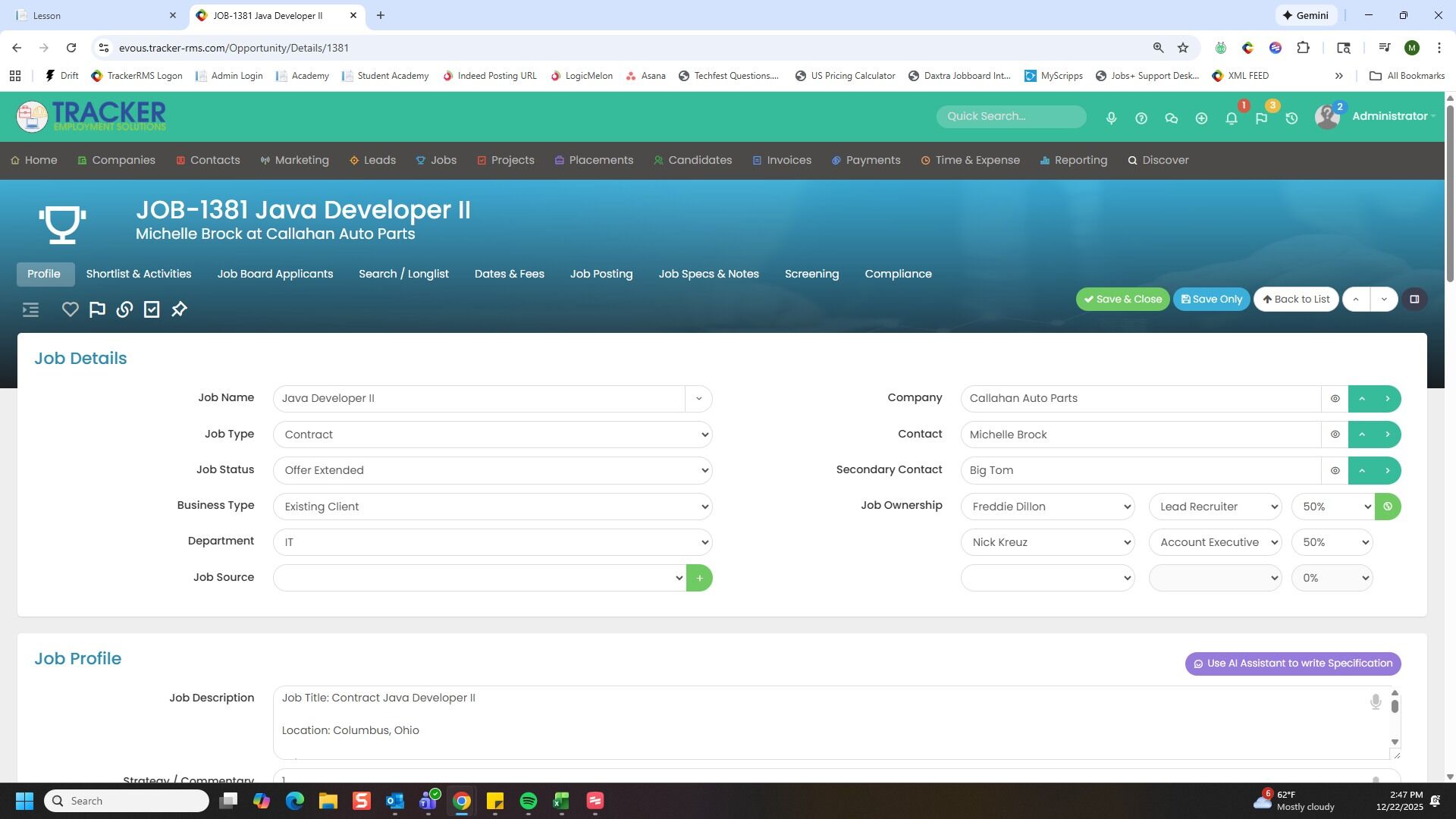Viewport: 1456px width, 819px height.
Task: Switch to the Dates & Fees tab
Action: (x=509, y=274)
